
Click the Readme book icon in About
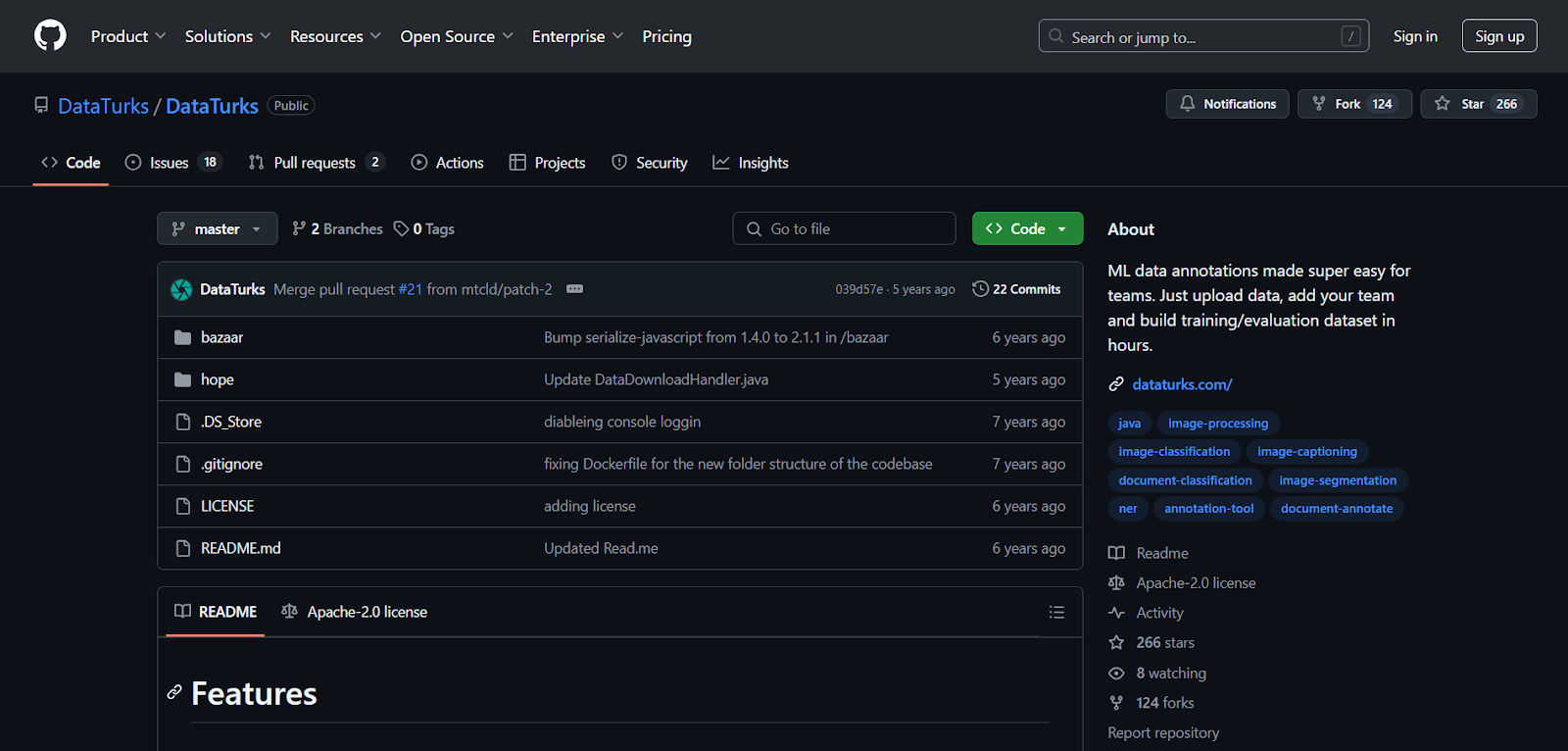(x=1116, y=553)
